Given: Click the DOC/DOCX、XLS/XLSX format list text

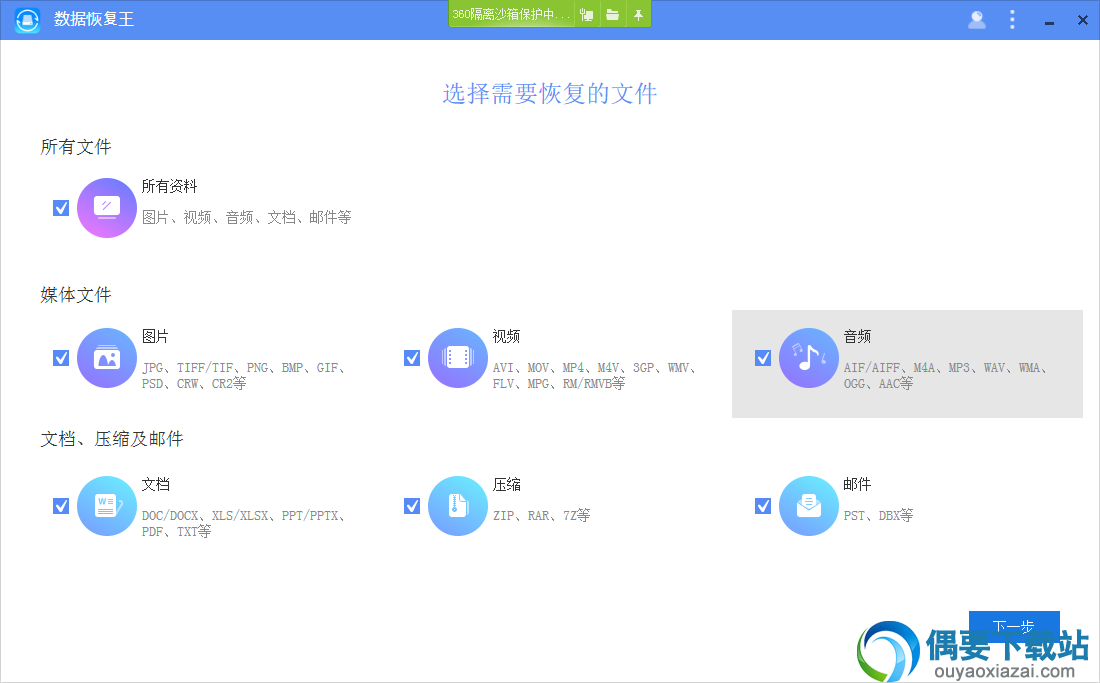Looking at the screenshot, I should point(243,523).
